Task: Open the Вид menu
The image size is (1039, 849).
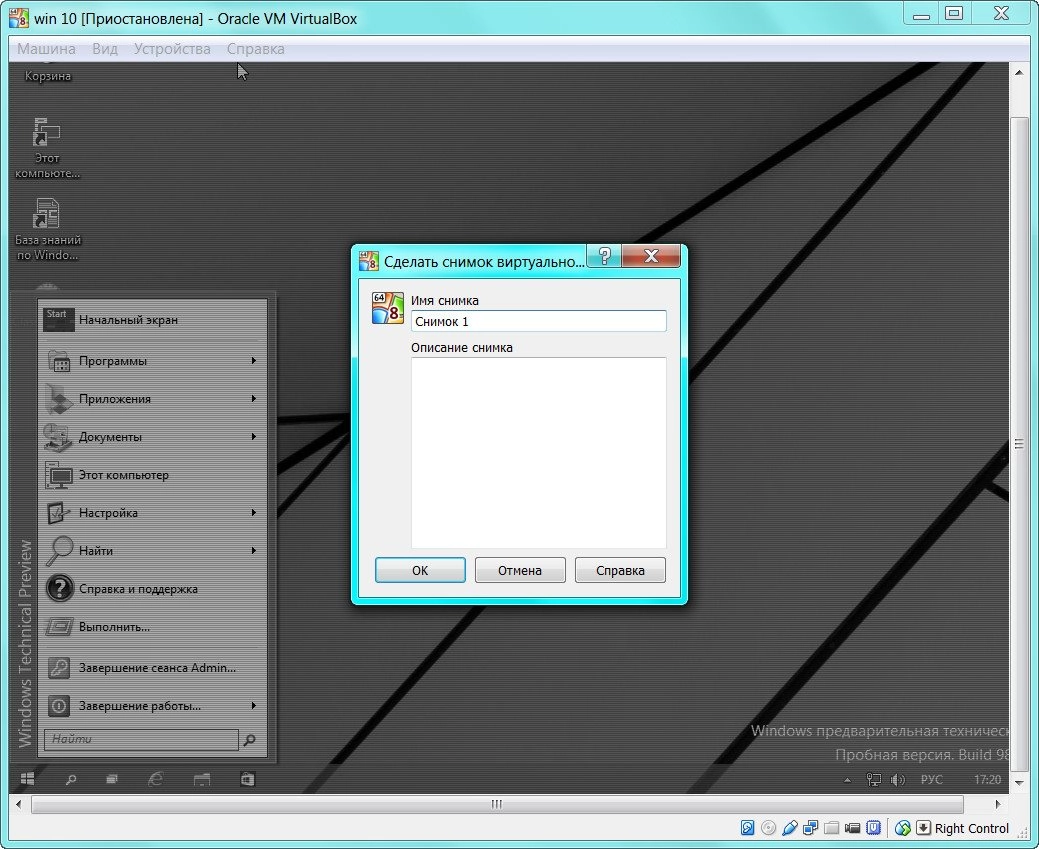Action: pyautogui.click(x=105, y=49)
